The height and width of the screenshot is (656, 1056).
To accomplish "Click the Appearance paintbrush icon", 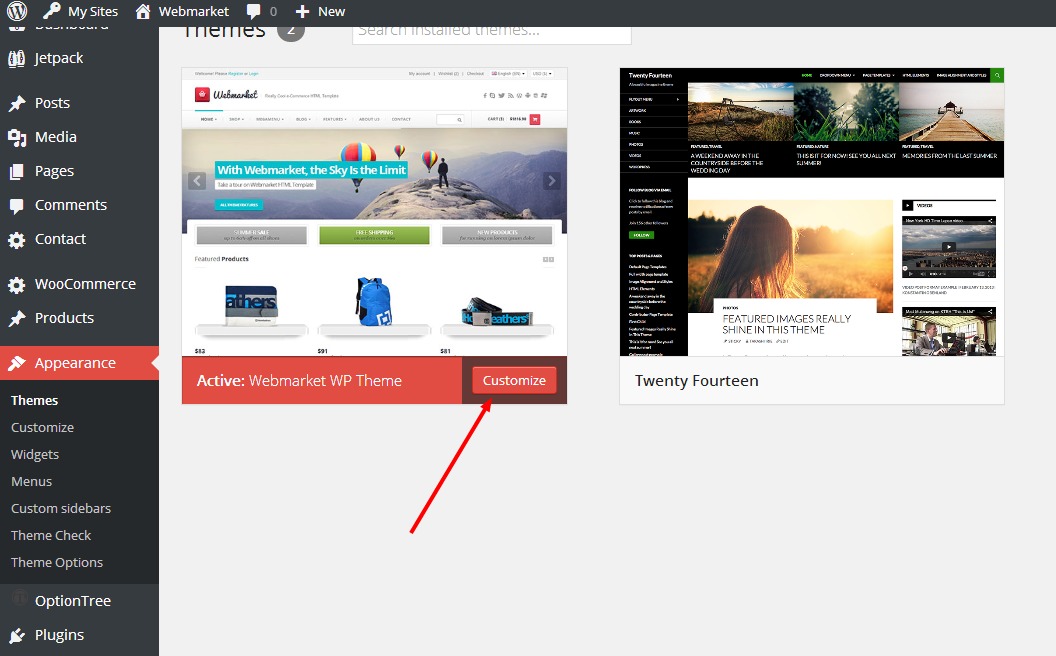I will coord(17,364).
